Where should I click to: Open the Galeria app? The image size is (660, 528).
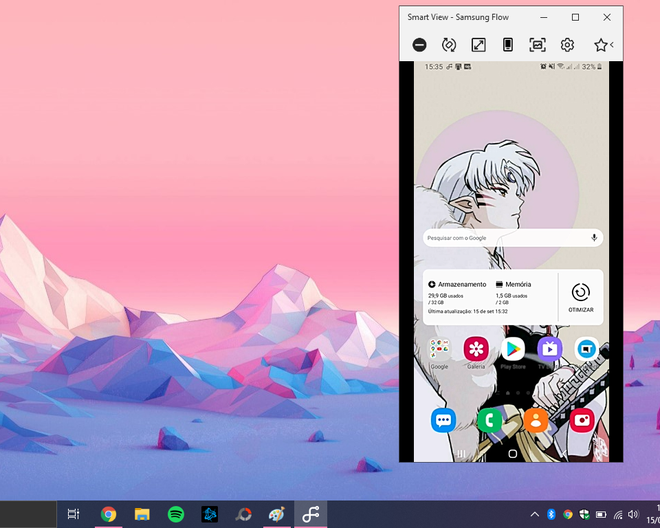pyautogui.click(x=476, y=349)
